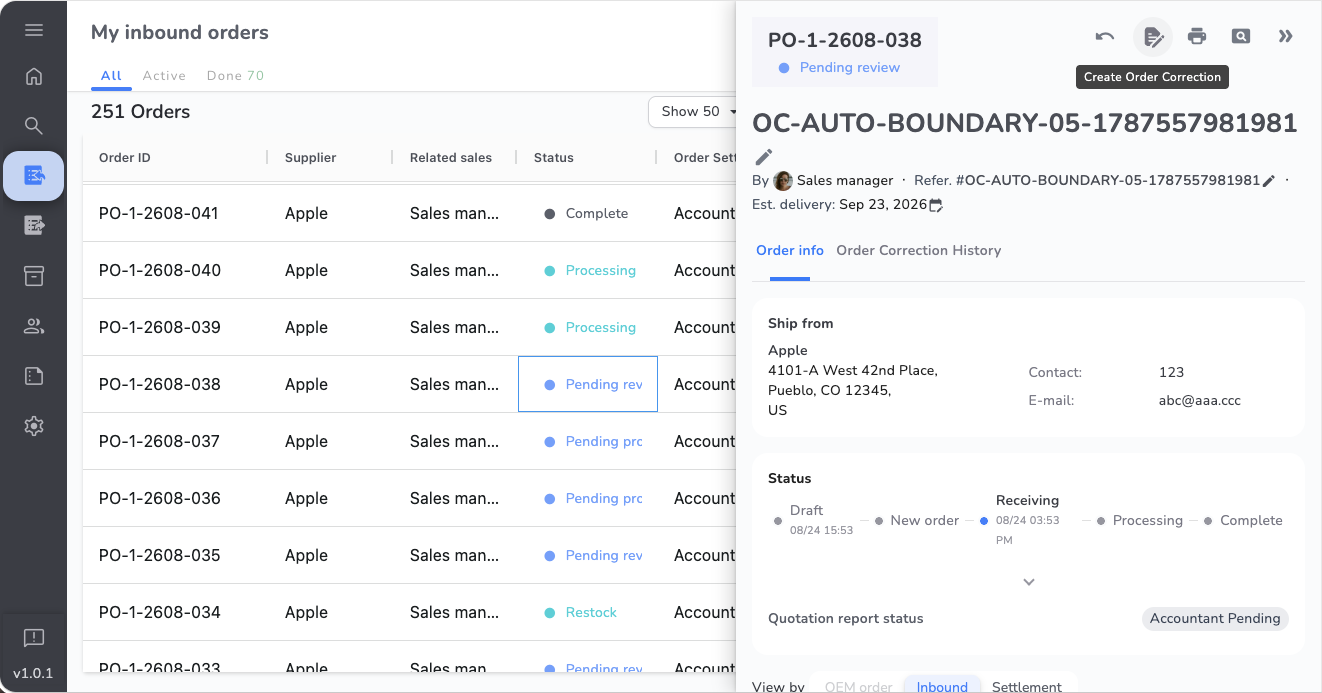1322x693 pixels.
Task: Open the Order info tab
Action: [790, 251]
